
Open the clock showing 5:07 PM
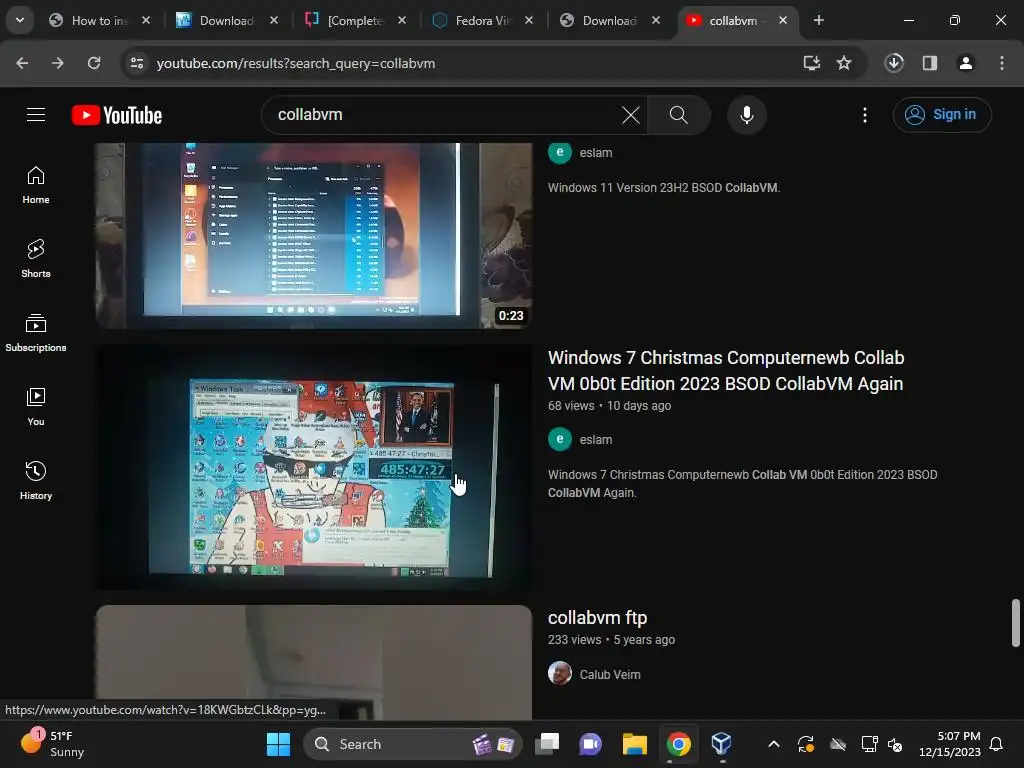950,744
